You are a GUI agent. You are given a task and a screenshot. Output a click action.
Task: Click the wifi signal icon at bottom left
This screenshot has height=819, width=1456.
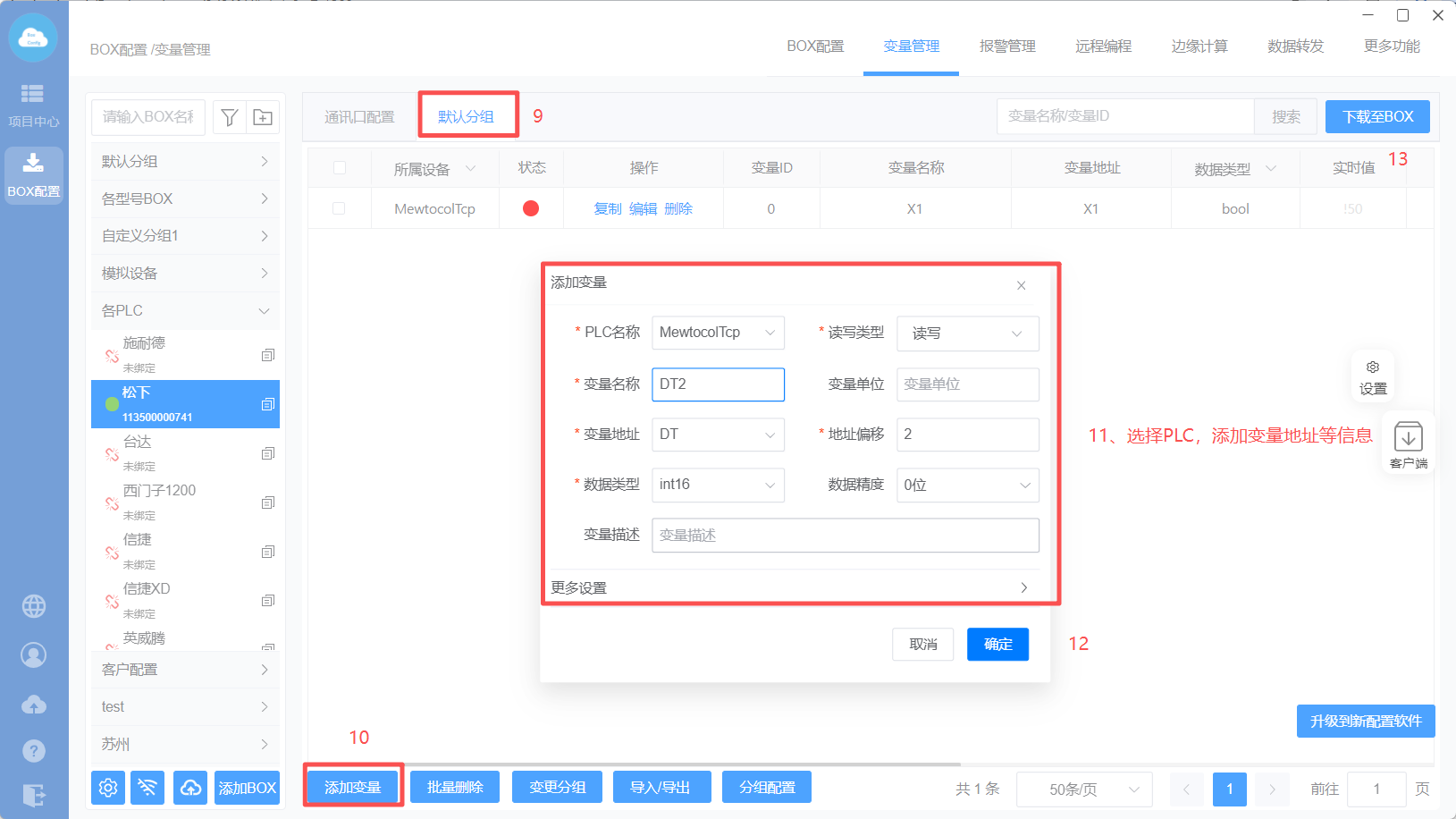(147, 788)
